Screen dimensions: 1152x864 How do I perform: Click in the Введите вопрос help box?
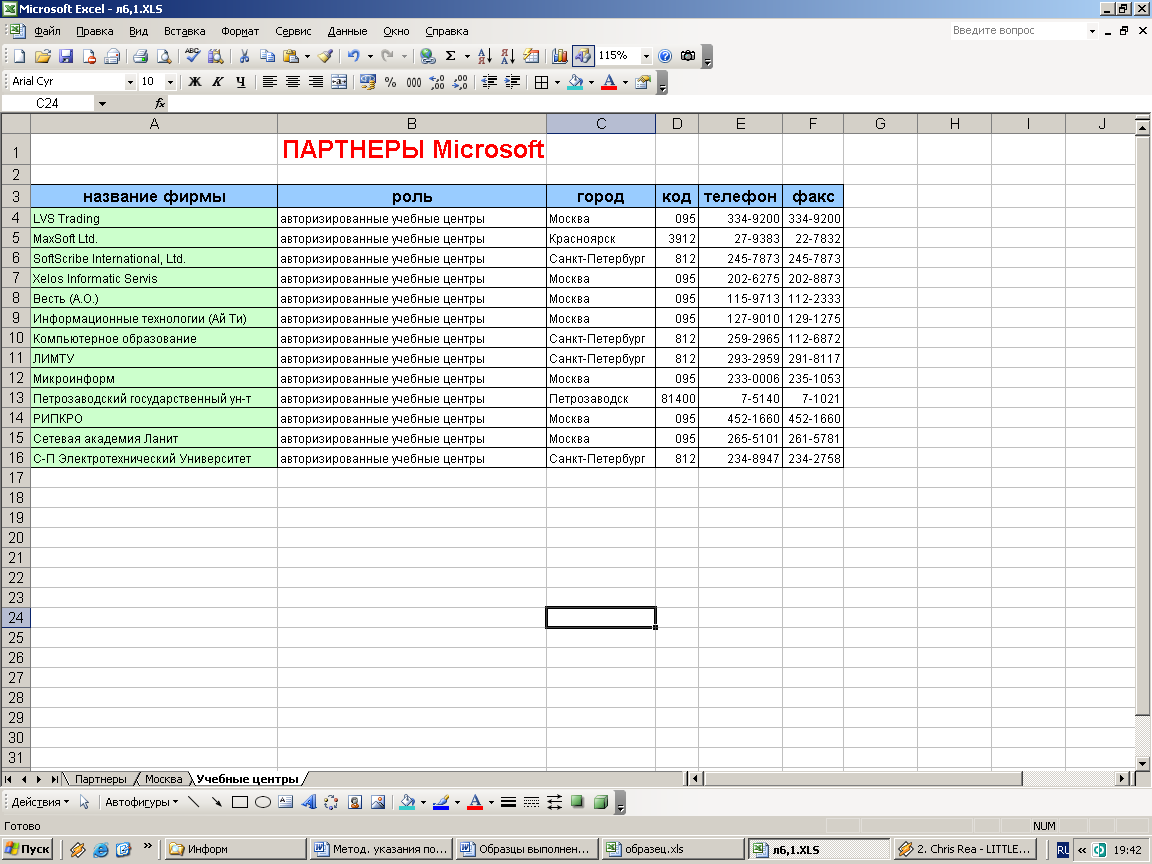click(1018, 31)
